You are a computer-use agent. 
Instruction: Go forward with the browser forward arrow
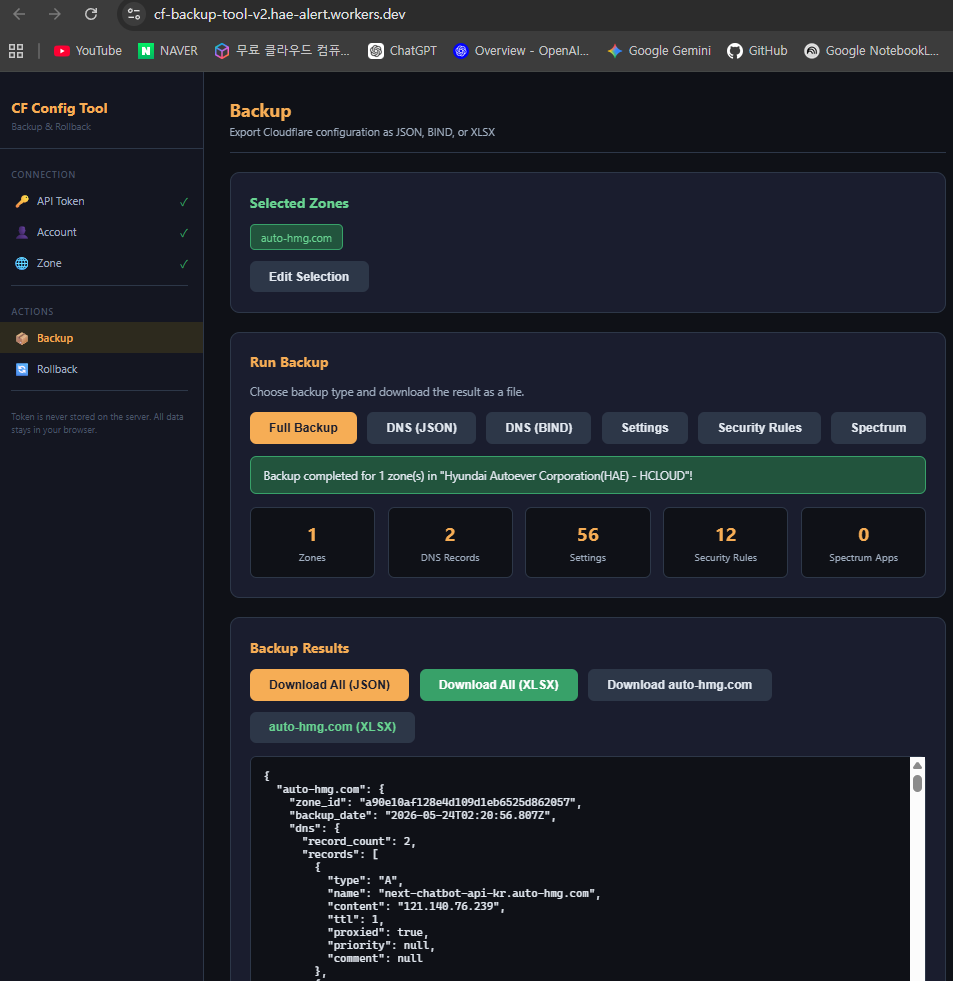[55, 14]
